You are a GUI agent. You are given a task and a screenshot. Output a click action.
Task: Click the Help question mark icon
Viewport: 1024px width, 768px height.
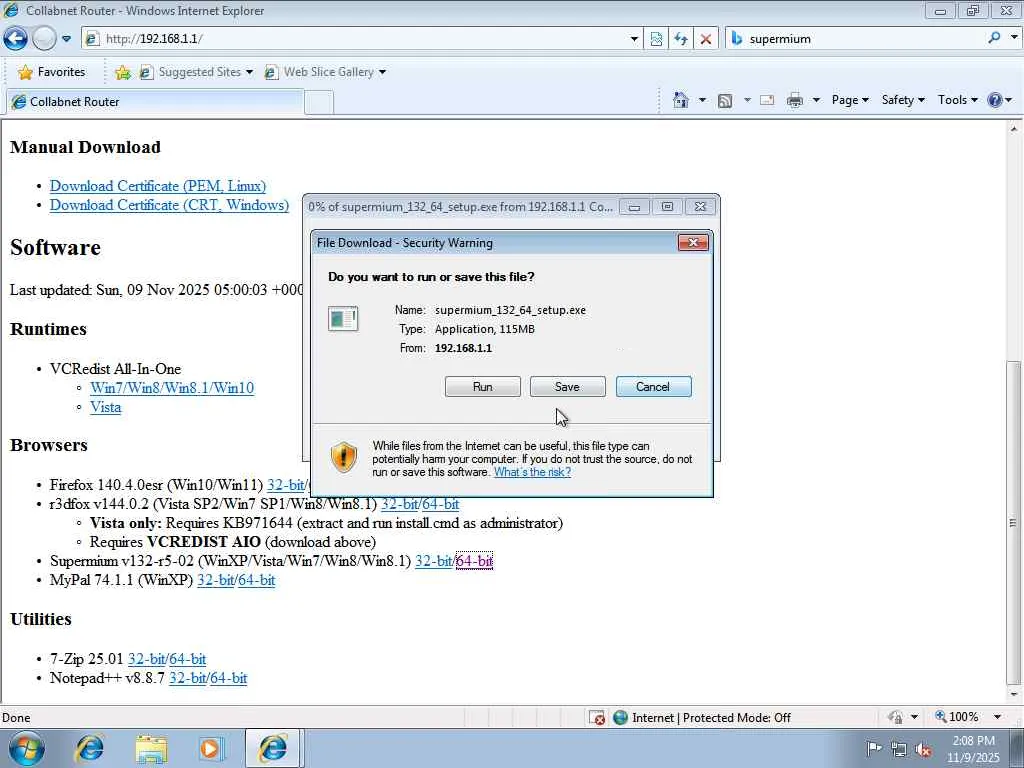tap(995, 100)
